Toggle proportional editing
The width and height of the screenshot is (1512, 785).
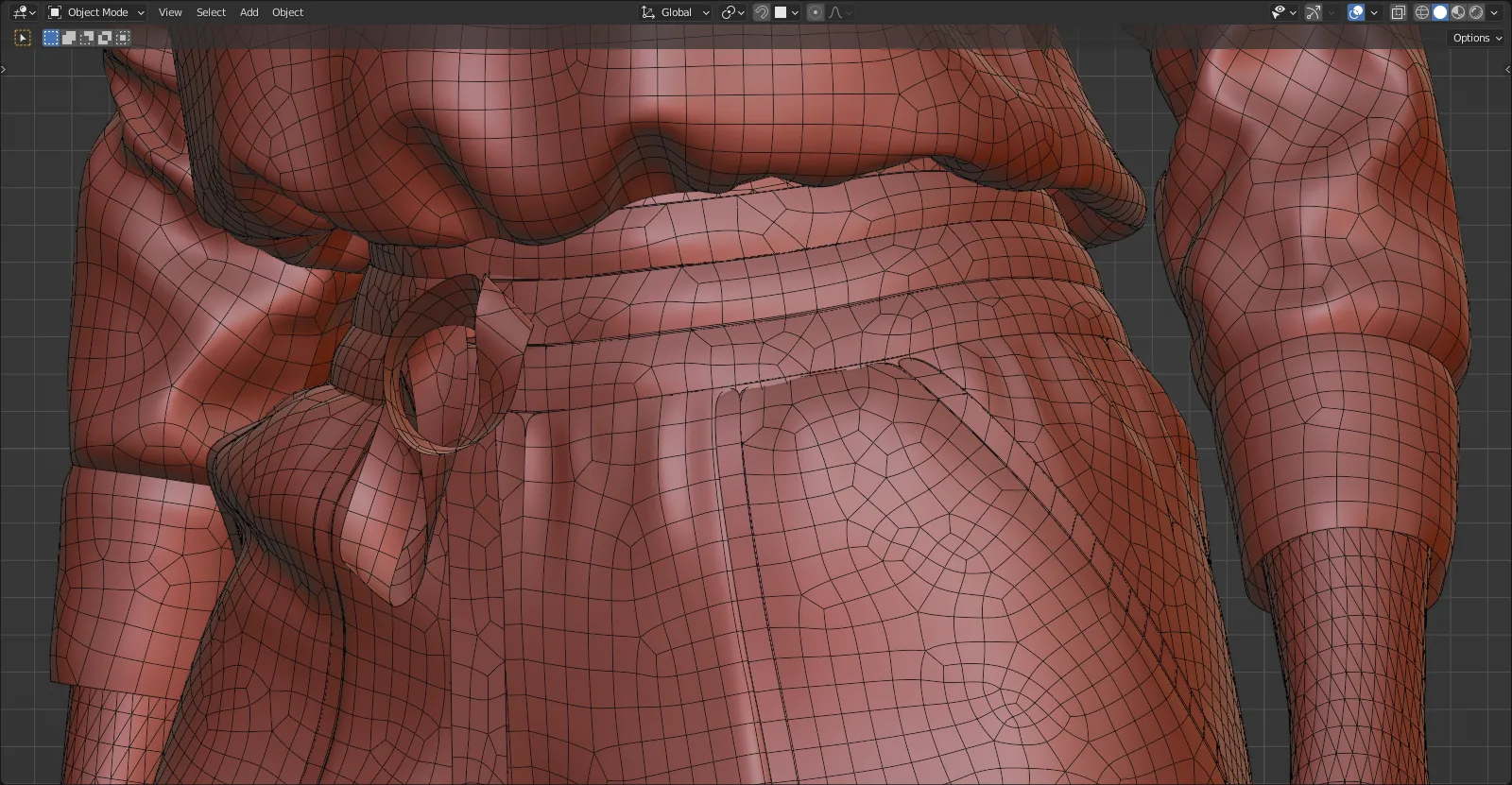816,12
